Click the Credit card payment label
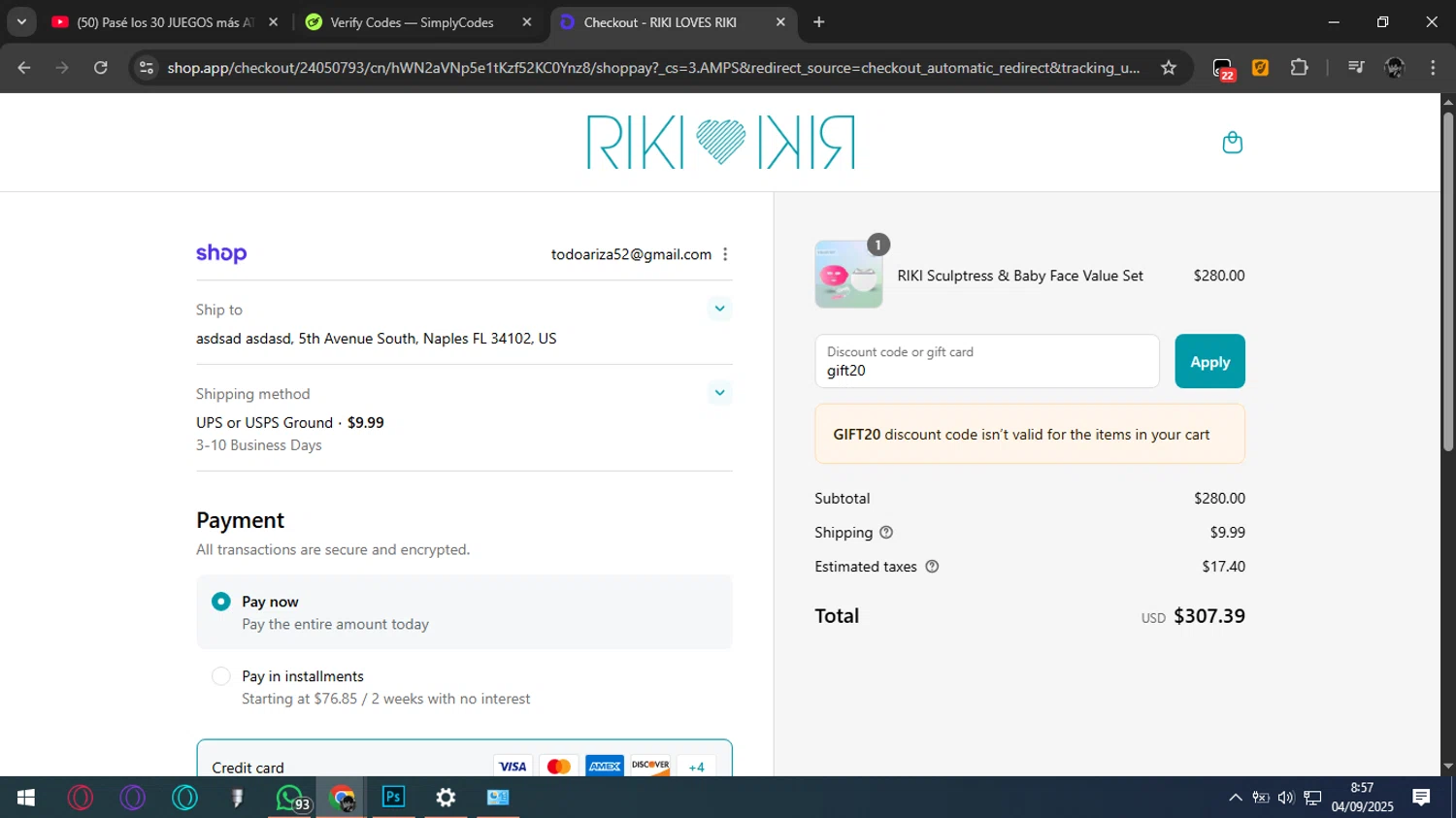Screen dimensions: 1456x818 pyautogui.click(x=248, y=768)
